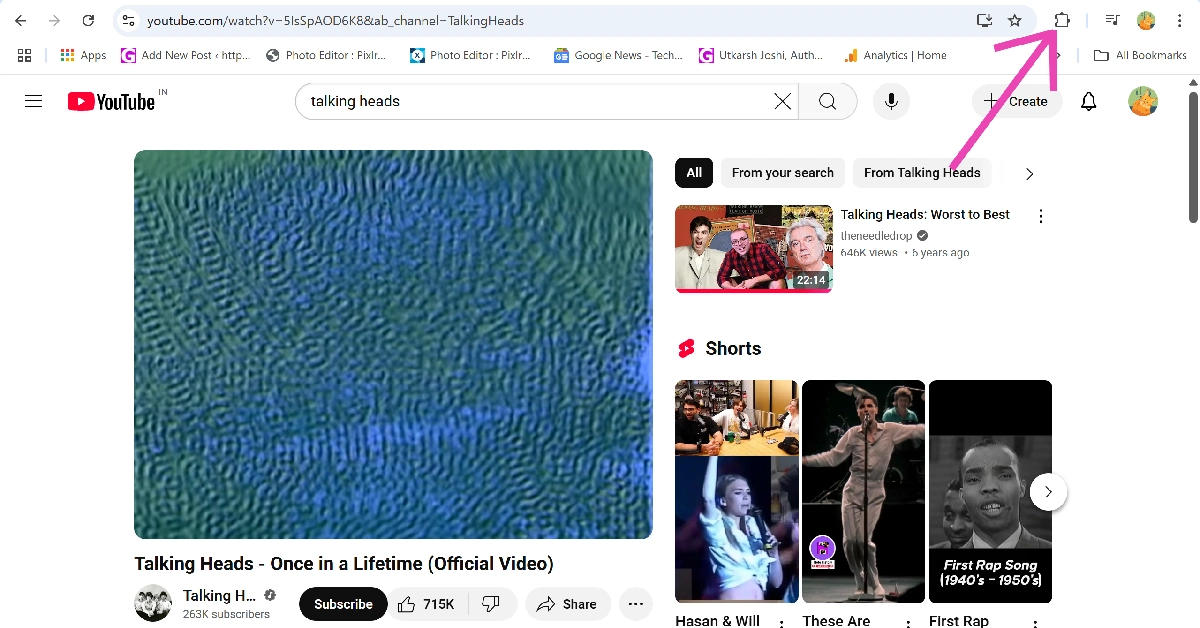Image resolution: width=1200 pixels, height=628 pixels.
Task: Open the YouTube main menu hamburger icon
Action: (33, 100)
